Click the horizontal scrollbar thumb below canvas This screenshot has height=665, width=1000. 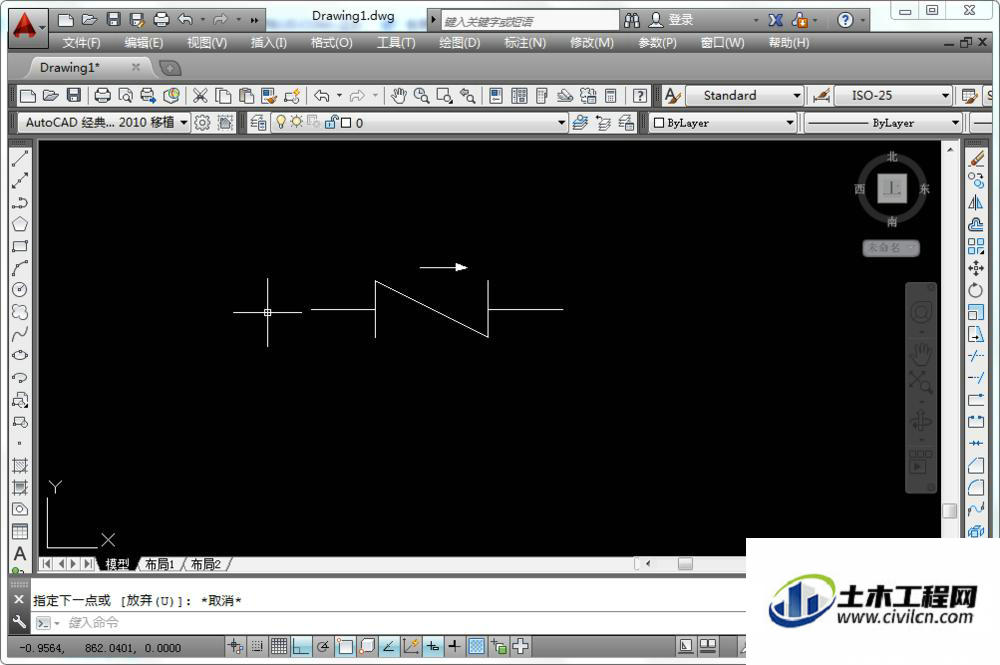click(685, 564)
